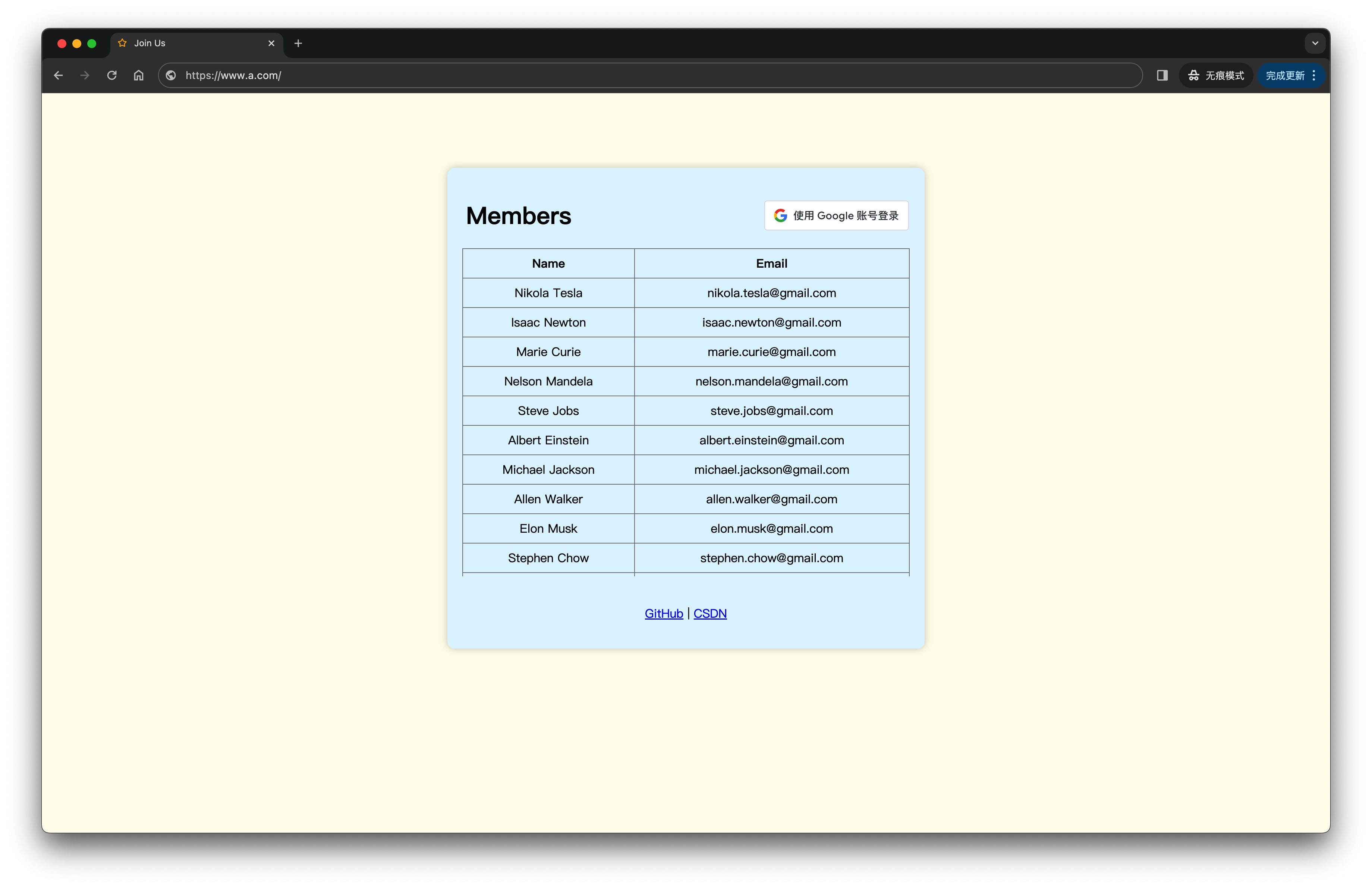Reload the current page
Viewport: 1372px width, 888px height.
click(112, 75)
